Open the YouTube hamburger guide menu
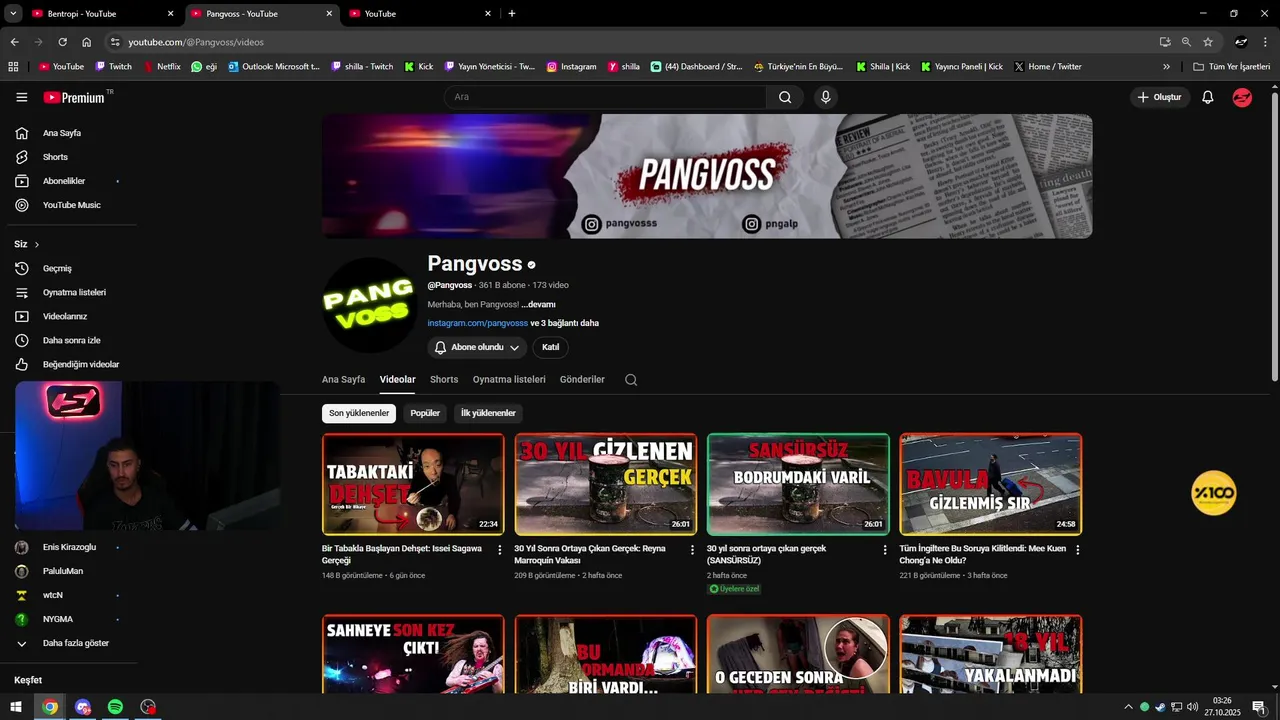 click(x=22, y=97)
